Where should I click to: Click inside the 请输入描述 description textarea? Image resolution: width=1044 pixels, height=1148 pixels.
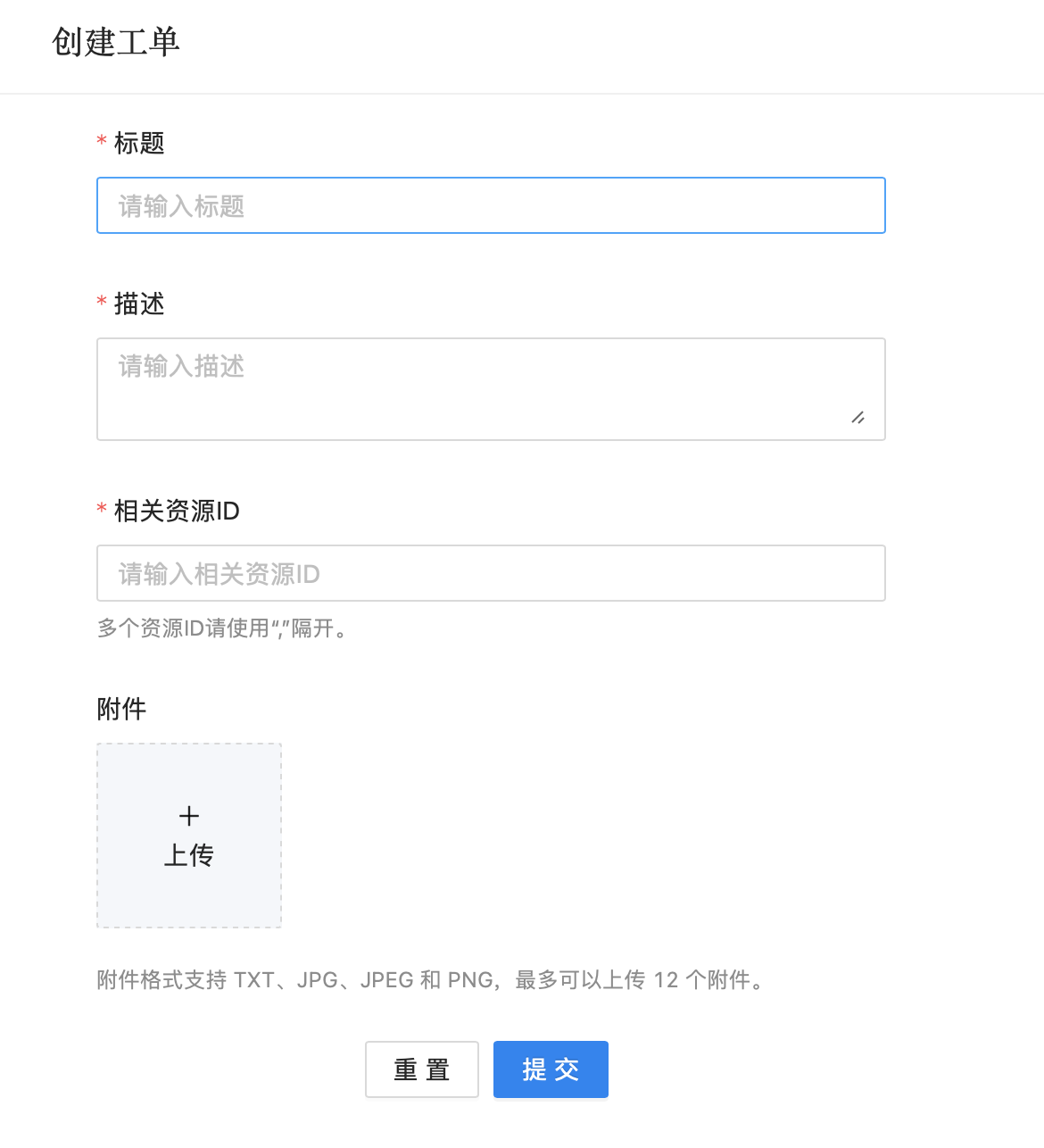pyautogui.click(x=491, y=384)
